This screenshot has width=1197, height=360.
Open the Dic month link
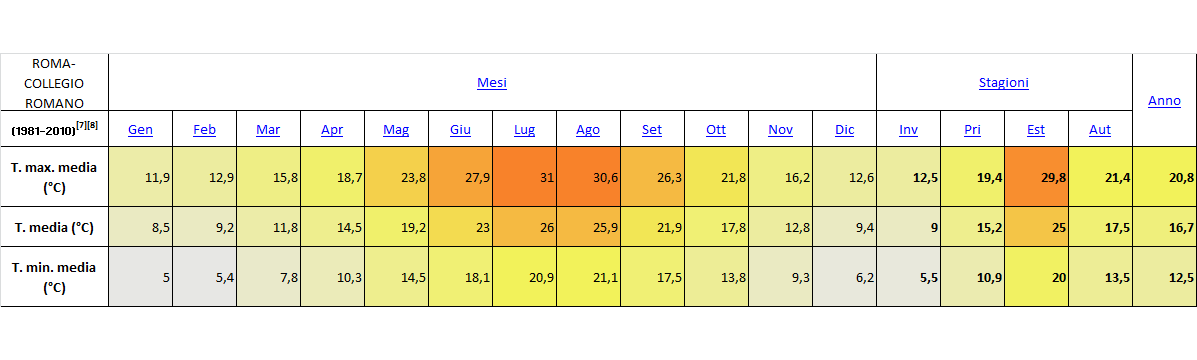(x=844, y=130)
